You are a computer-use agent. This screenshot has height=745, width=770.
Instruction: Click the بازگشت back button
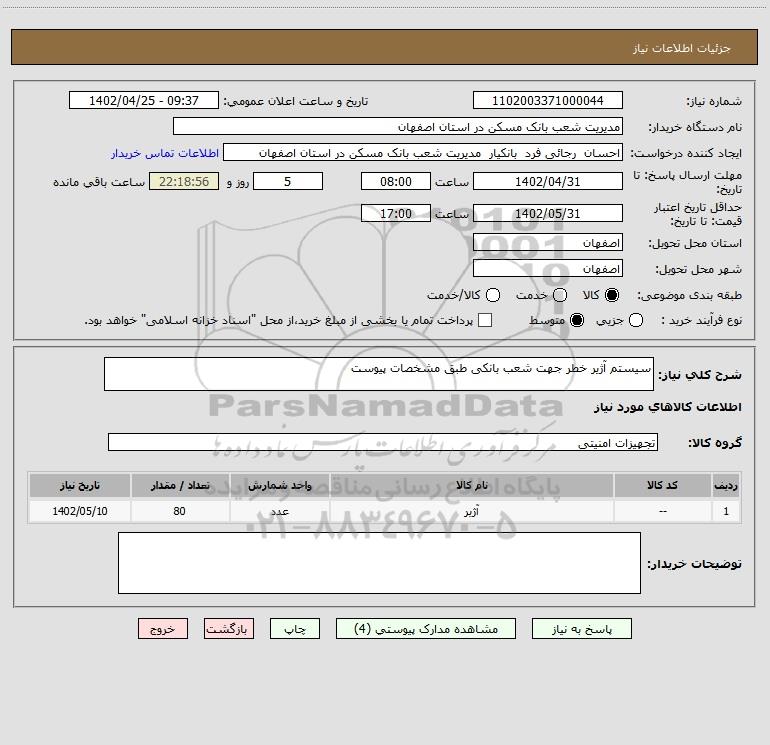tap(229, 629)
